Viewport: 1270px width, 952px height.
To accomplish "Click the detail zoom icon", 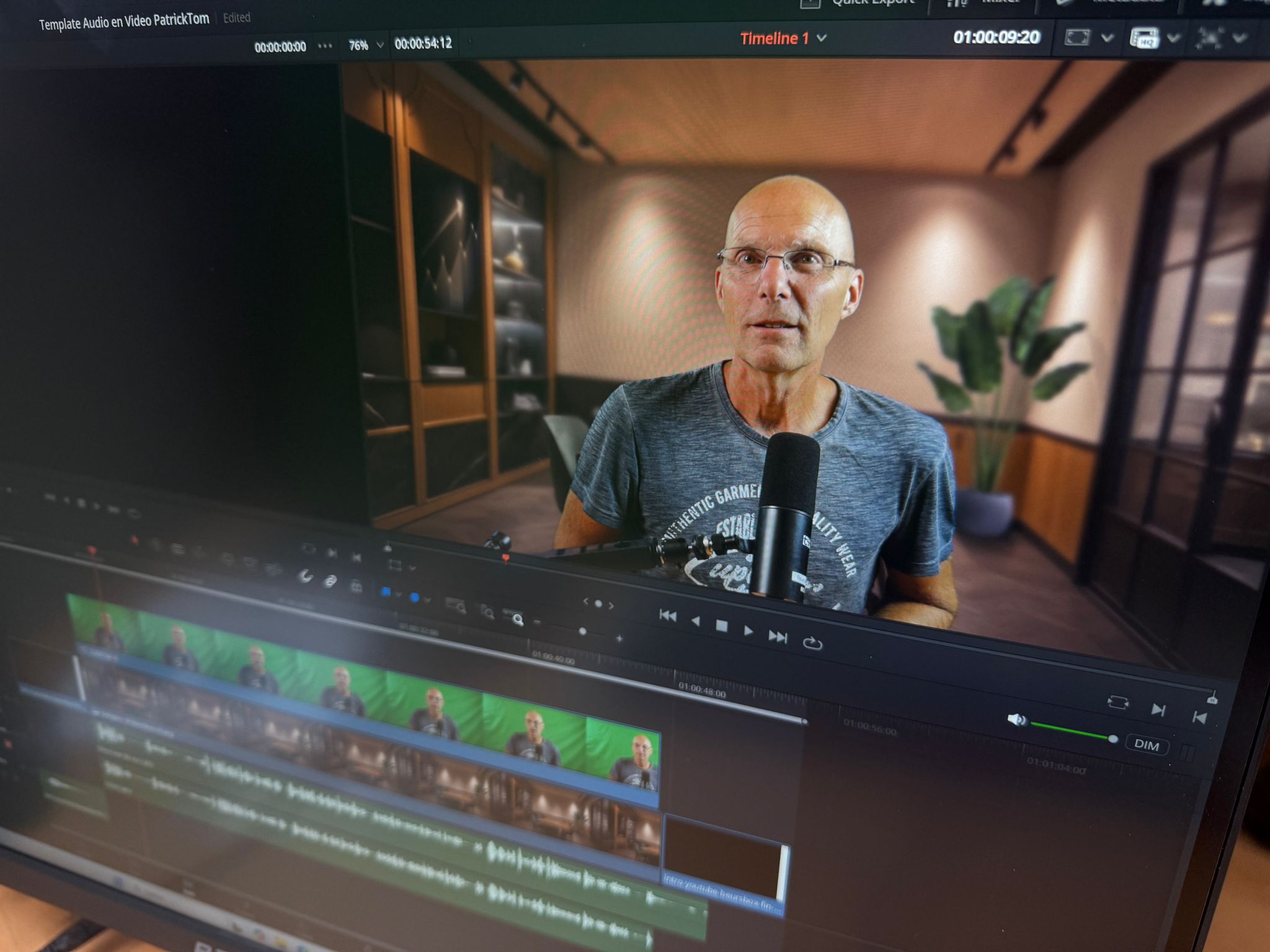I will (x=487, y=613).
